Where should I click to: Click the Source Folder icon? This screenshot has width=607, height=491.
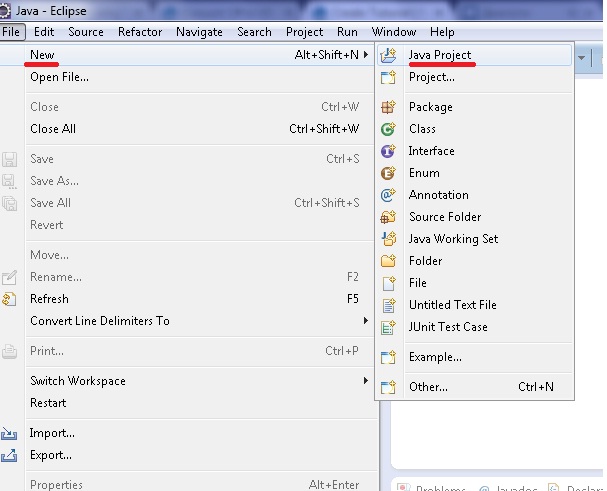click(x=388, y=217)
